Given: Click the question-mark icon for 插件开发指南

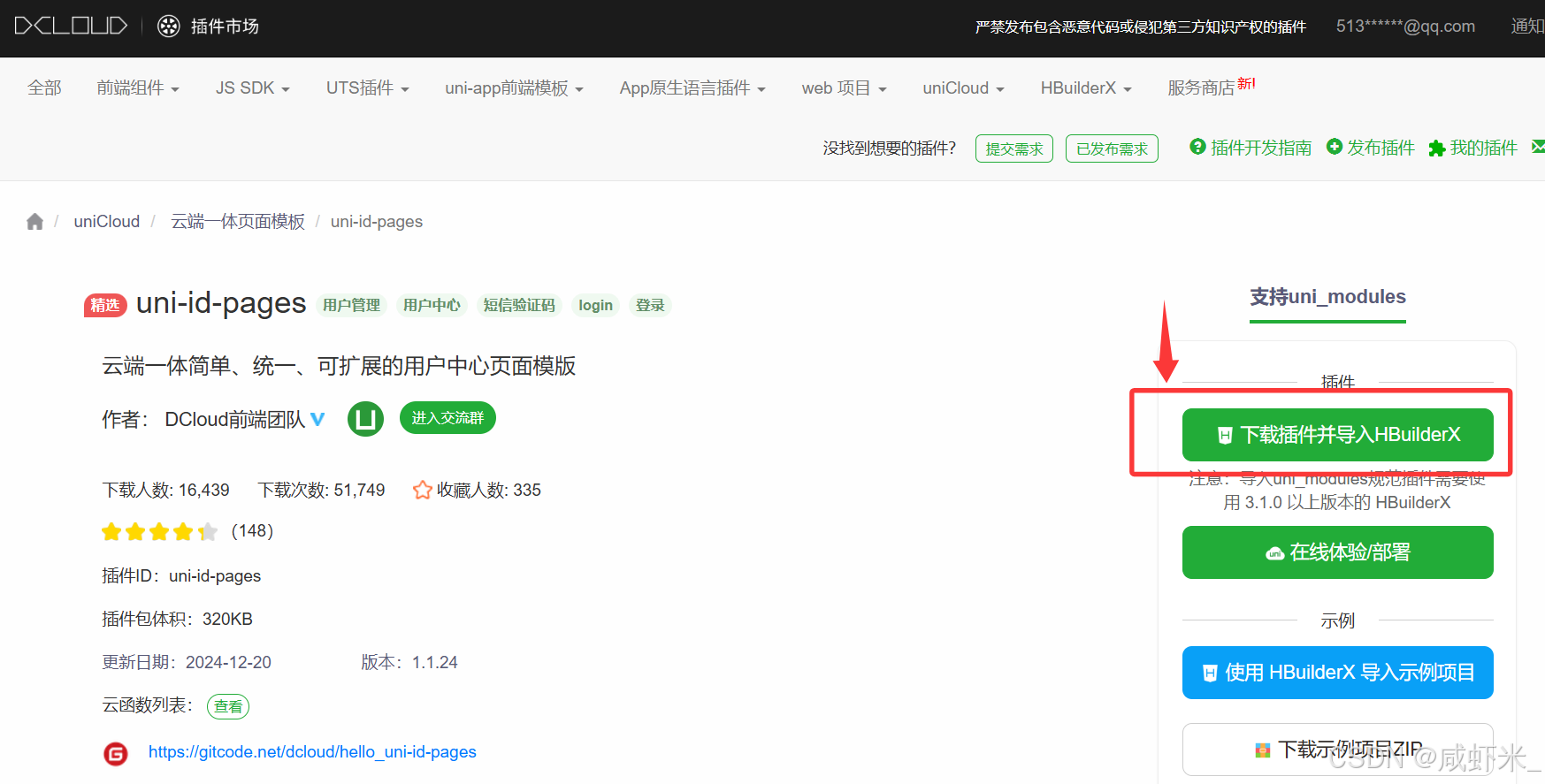Looking at the screenshot, I should 1197,147.
